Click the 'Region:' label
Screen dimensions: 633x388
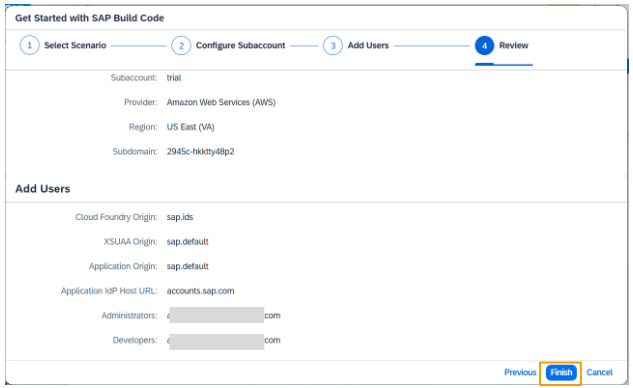[x=143, y=127]
